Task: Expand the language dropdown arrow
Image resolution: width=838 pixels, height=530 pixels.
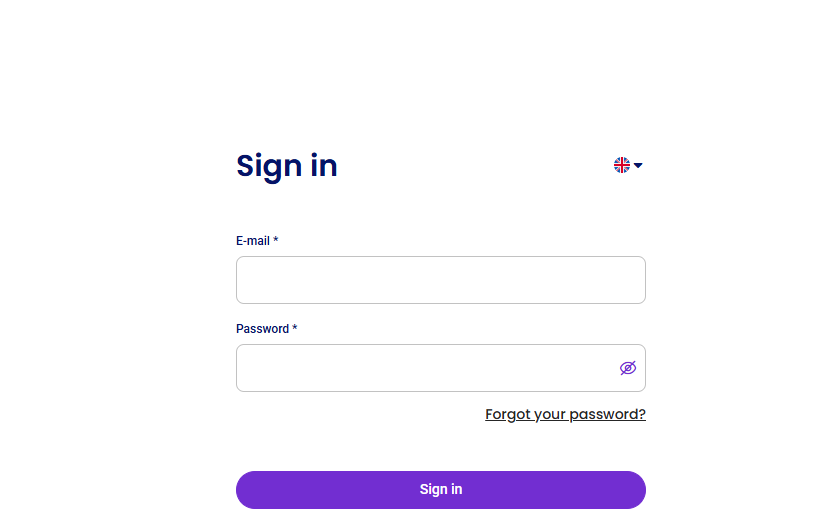Action: click(x=638, y=165)
